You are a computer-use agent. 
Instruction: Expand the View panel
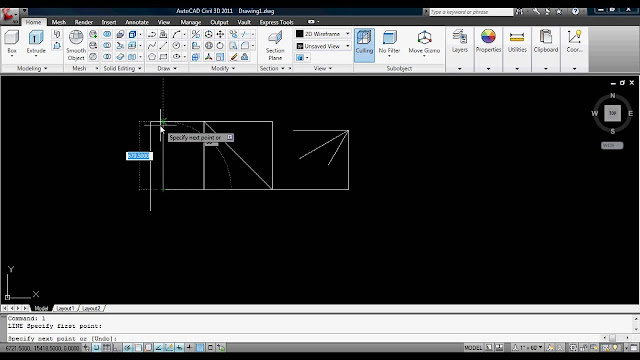click(322, 69)
